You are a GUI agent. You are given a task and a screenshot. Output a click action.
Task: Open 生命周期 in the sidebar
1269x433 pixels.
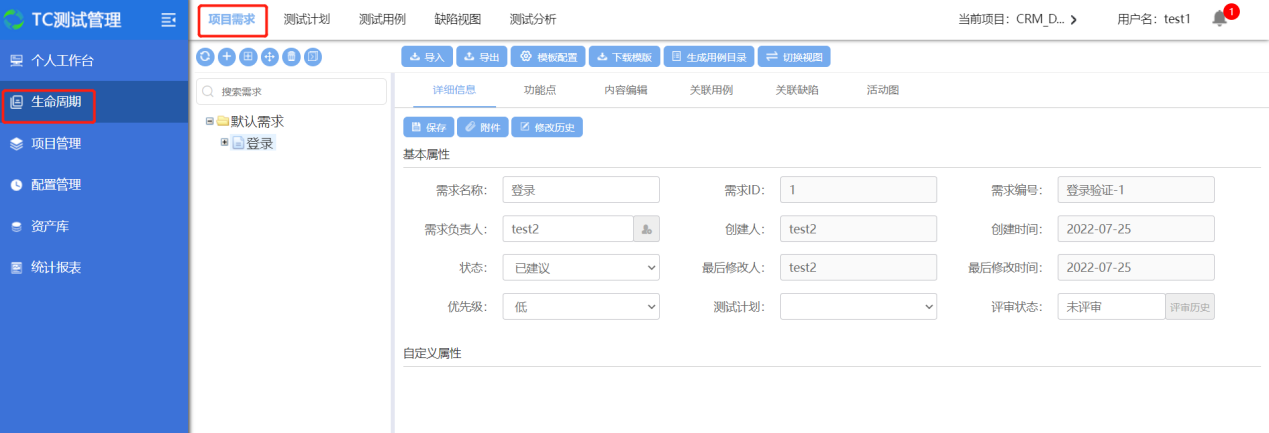click(x=94, y=102)
